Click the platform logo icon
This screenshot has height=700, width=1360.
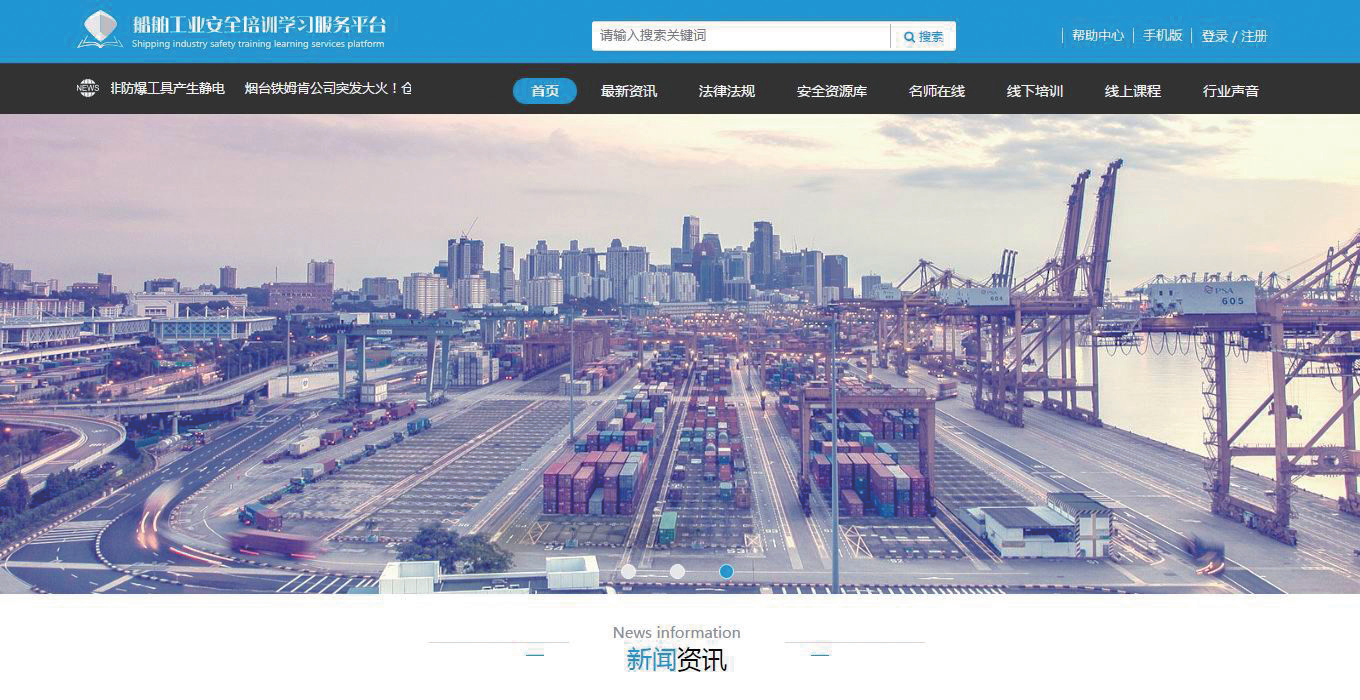click(100, 30)
